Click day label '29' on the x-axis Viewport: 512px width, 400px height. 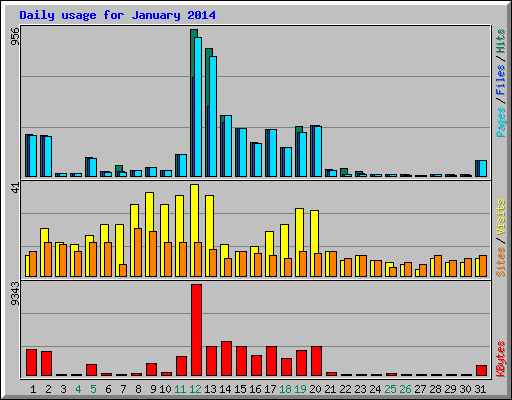pos(450,389)
